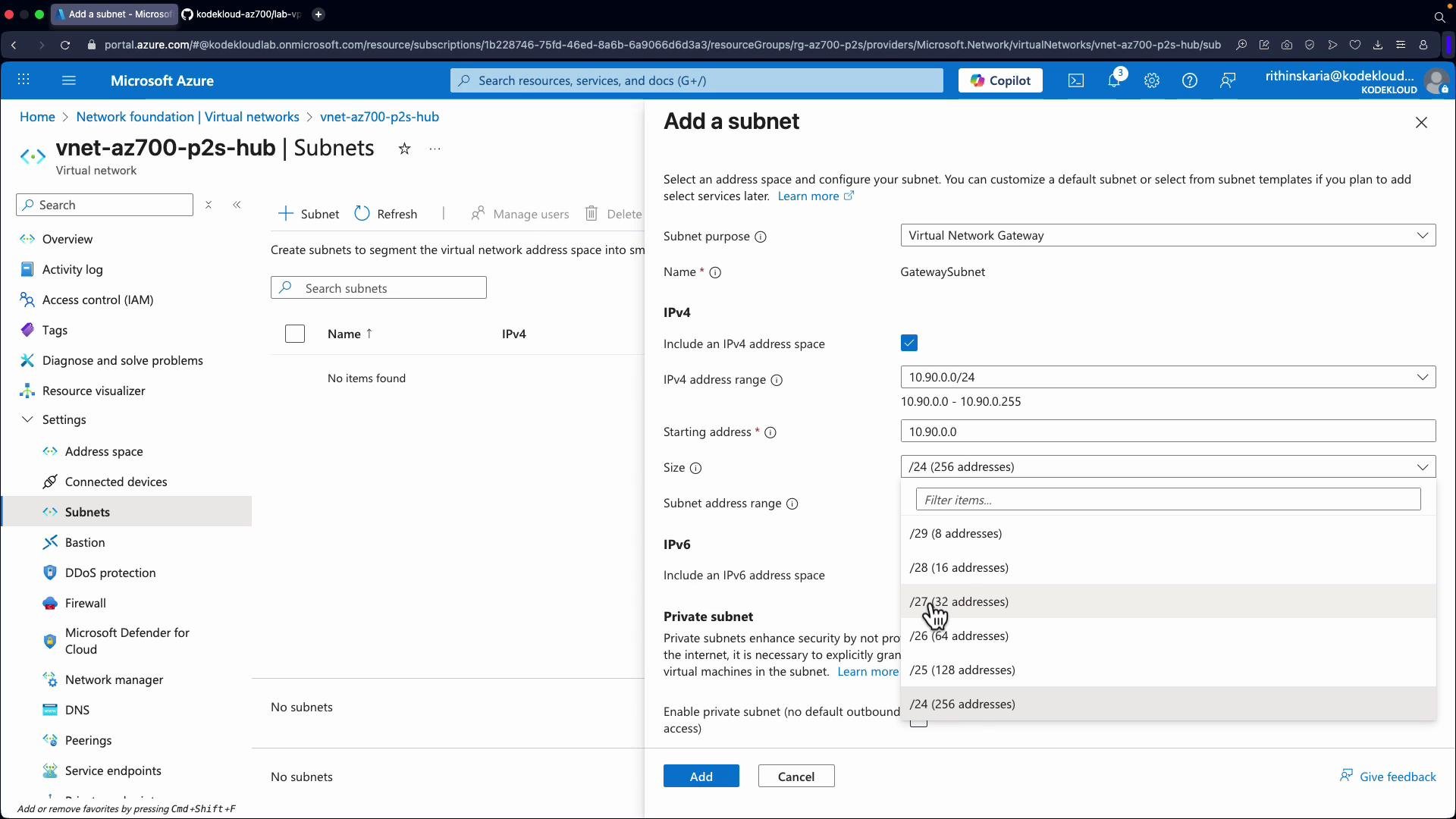
Task: Favorite the vnet-az700-p2s-hub resource star
Action: (x=404, y=149)
